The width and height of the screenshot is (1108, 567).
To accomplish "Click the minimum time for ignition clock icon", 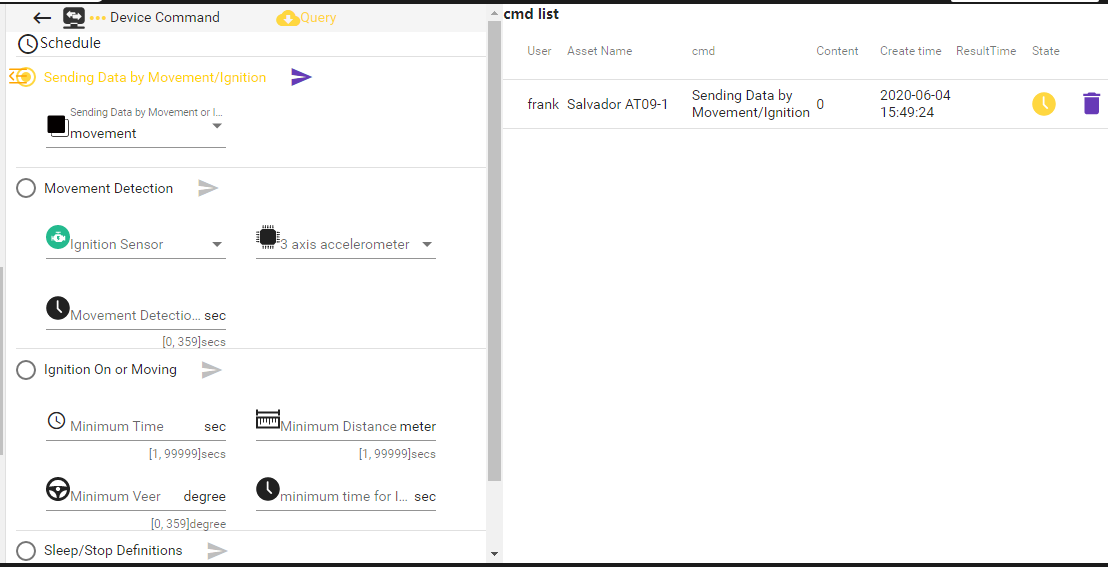I will [268, 489].
